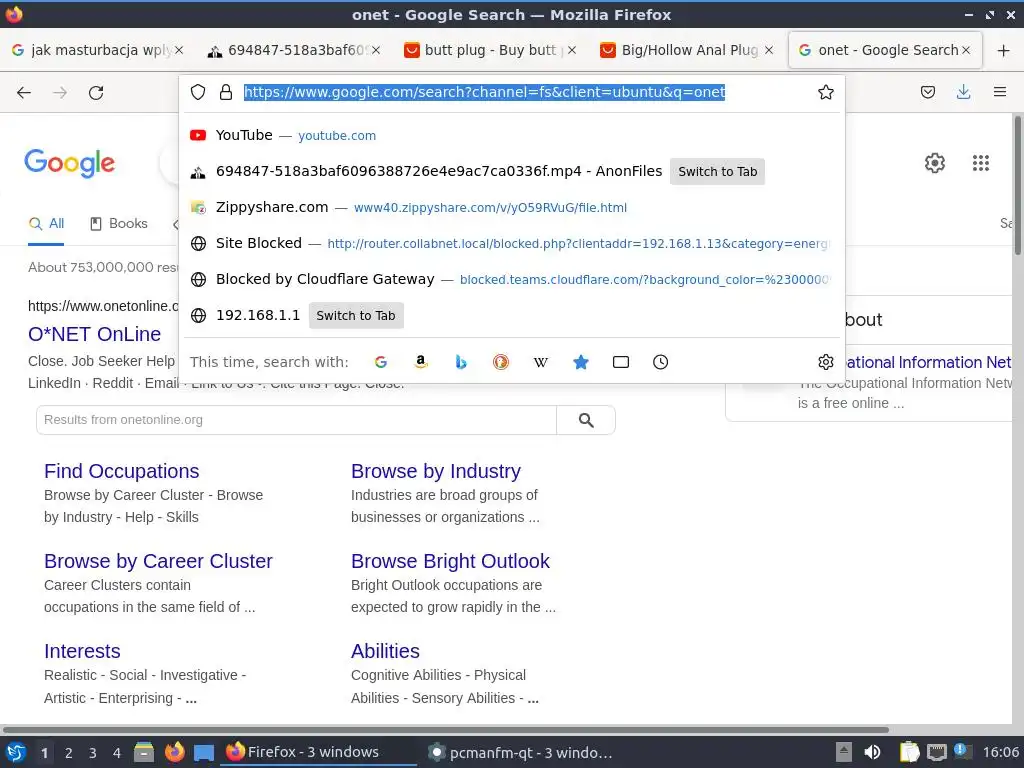1024x768 pixels.
Task: Select Blocked by Cloudflare Gateway suggestion
Action: coord(512,280)
